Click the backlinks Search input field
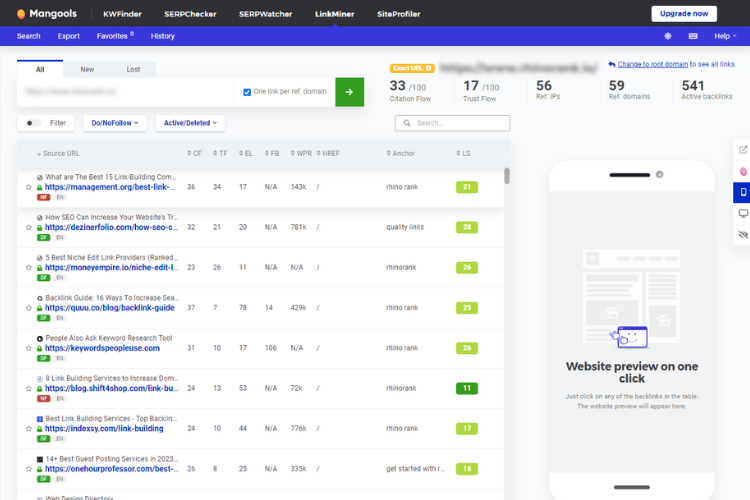This screenshot has width=750, height=500. (x=452, y=123)
